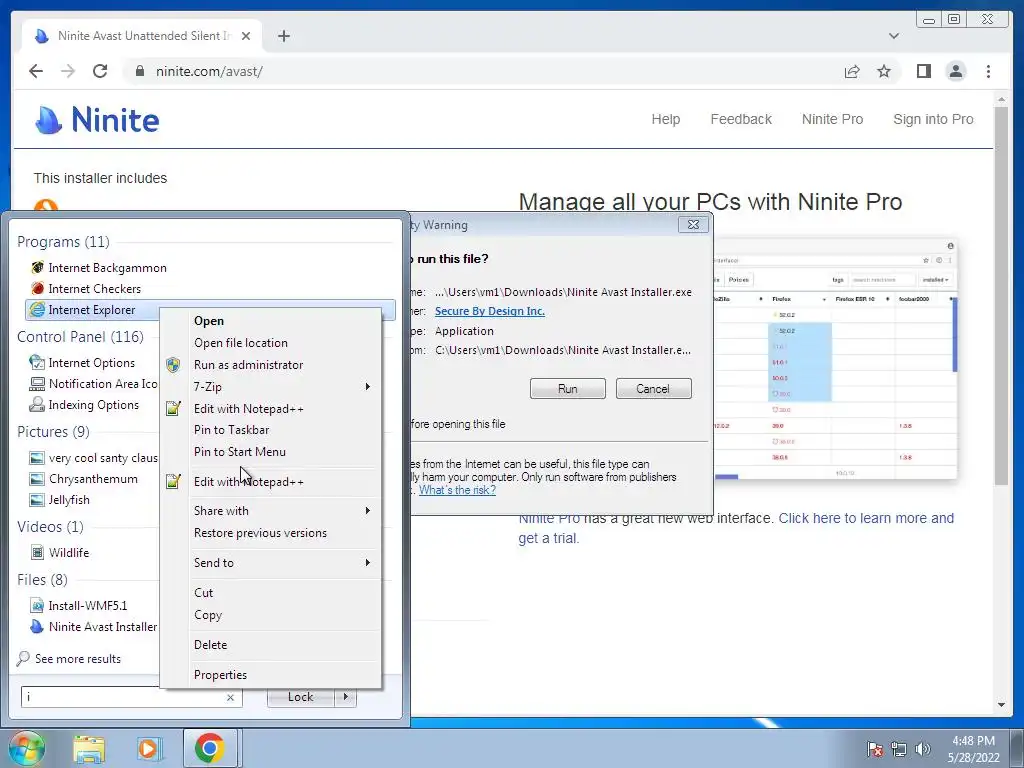Image resolution: width=1024 pixels, height=768 pixels.
Task: Choose Open file location
Action: (x=270, y=343)
